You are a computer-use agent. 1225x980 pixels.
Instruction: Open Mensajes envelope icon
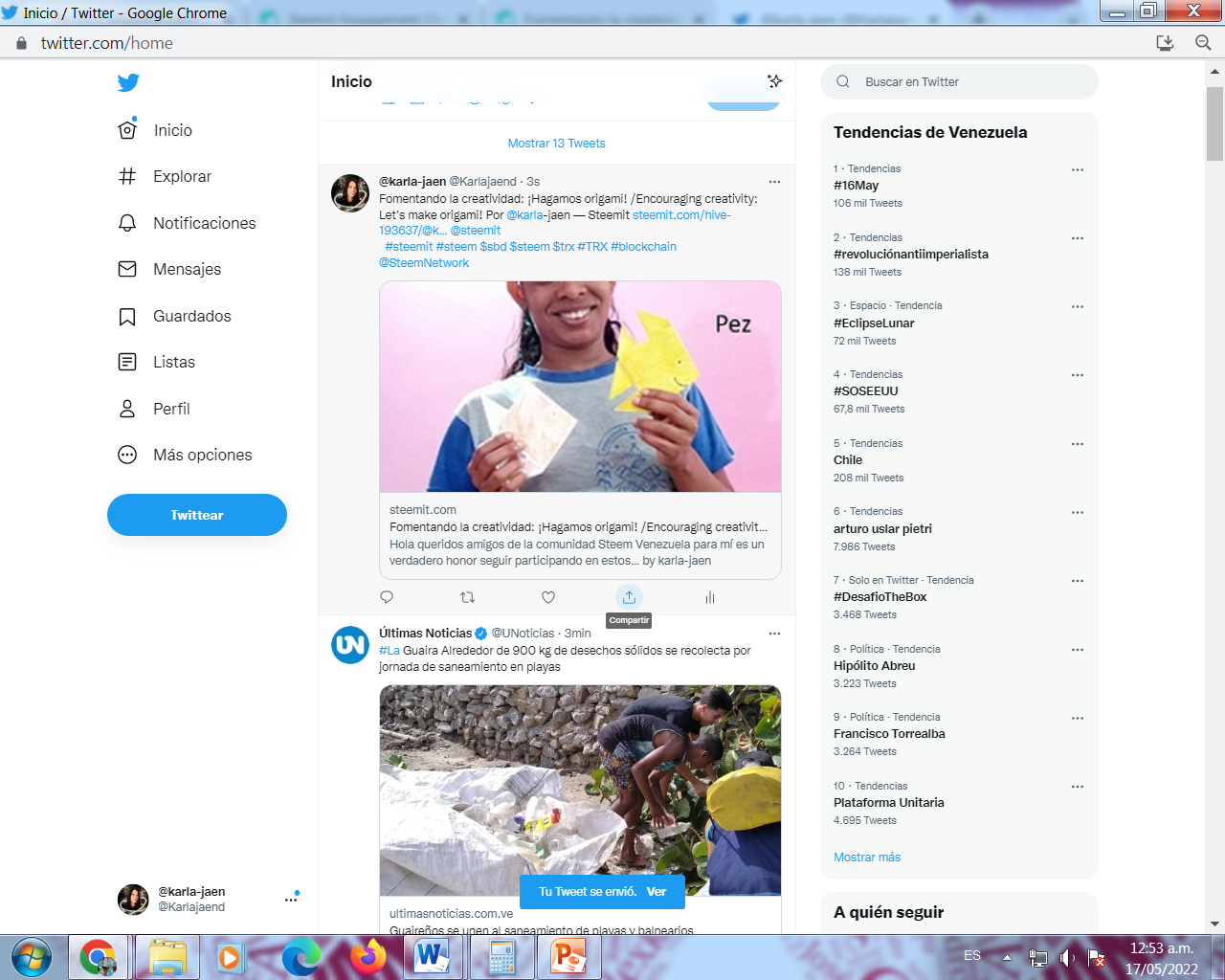[127, 269]
